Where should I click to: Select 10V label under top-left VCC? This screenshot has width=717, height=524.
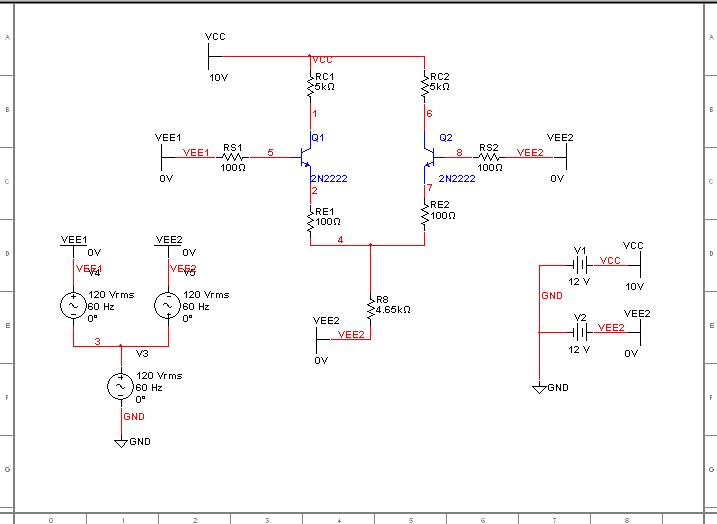tap(219, 78)
